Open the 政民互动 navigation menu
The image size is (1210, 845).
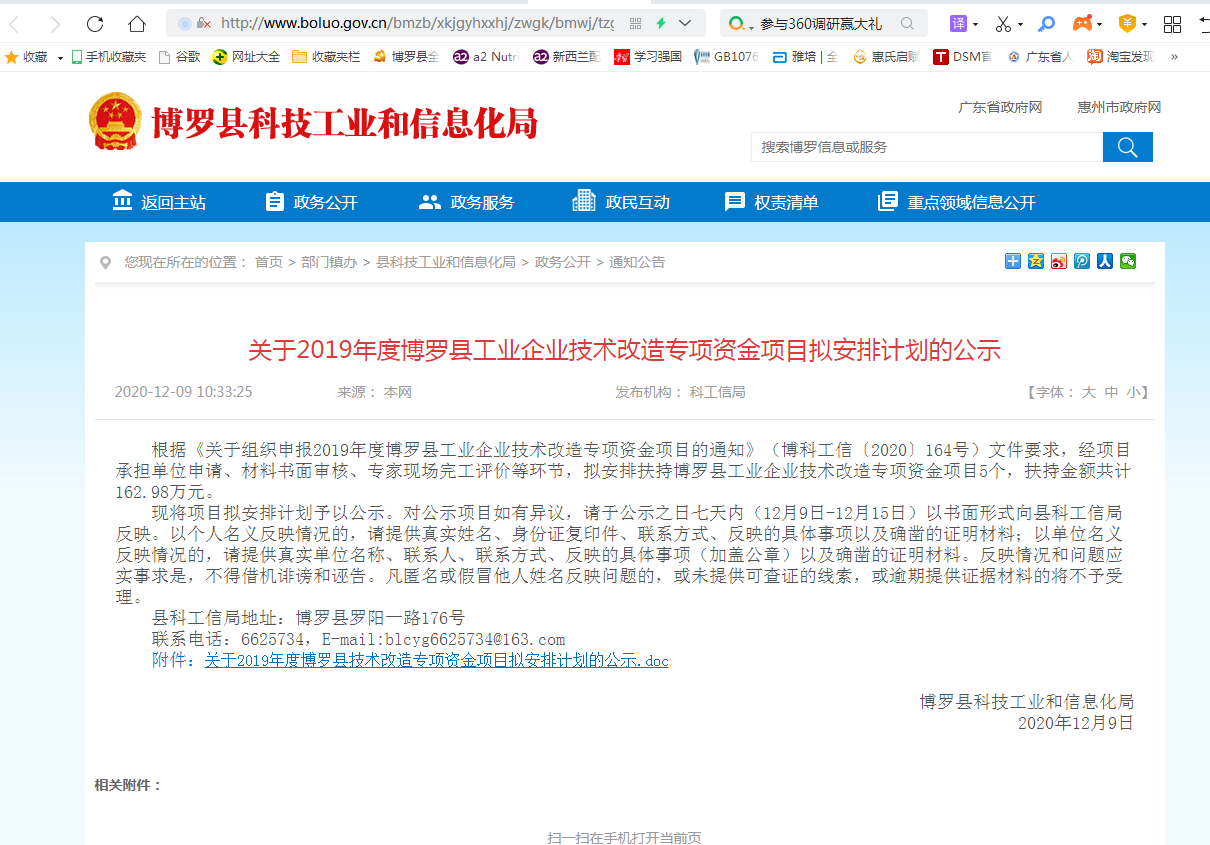[621, 202]
